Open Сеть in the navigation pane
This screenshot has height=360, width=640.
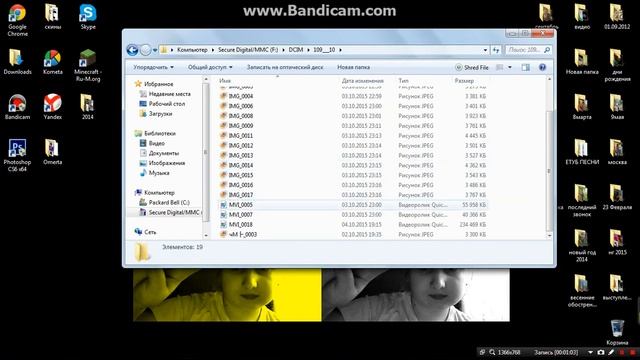tap(145, 232)
